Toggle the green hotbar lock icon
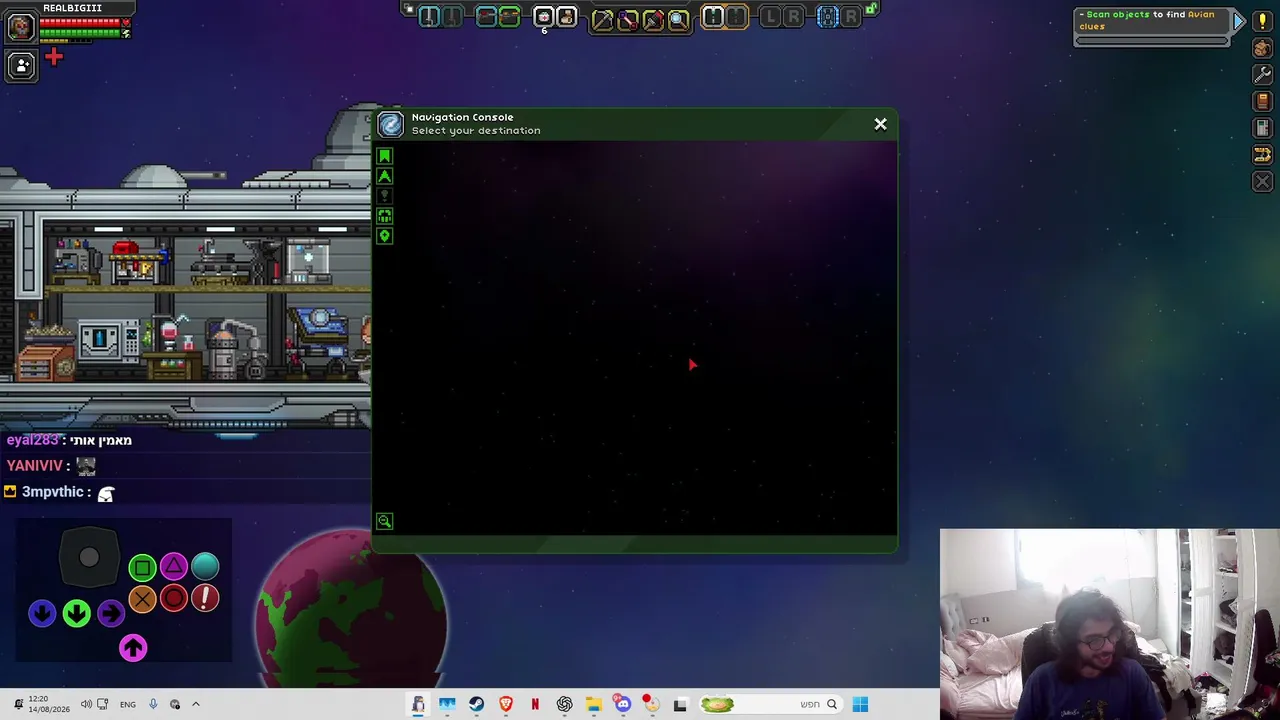Viewport: 1280px width, 720px height. point(871,10)
